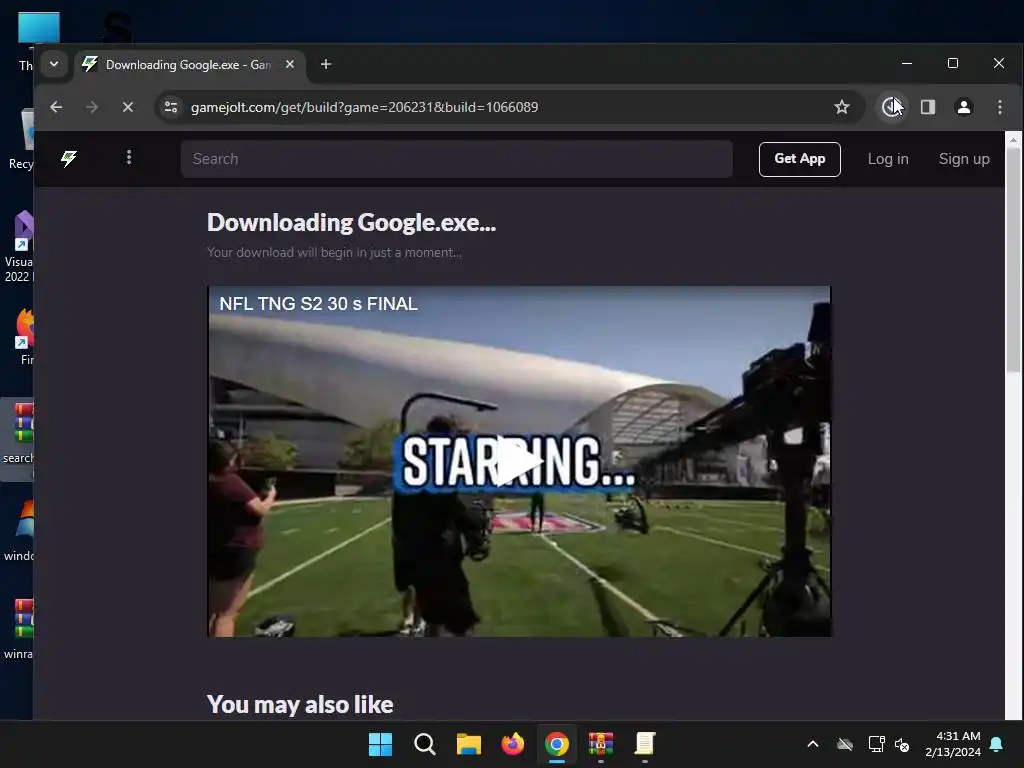Select the Downloading Google.exe tab
Viewport: 1024px width, 768px height.
(x=189, y=65)
